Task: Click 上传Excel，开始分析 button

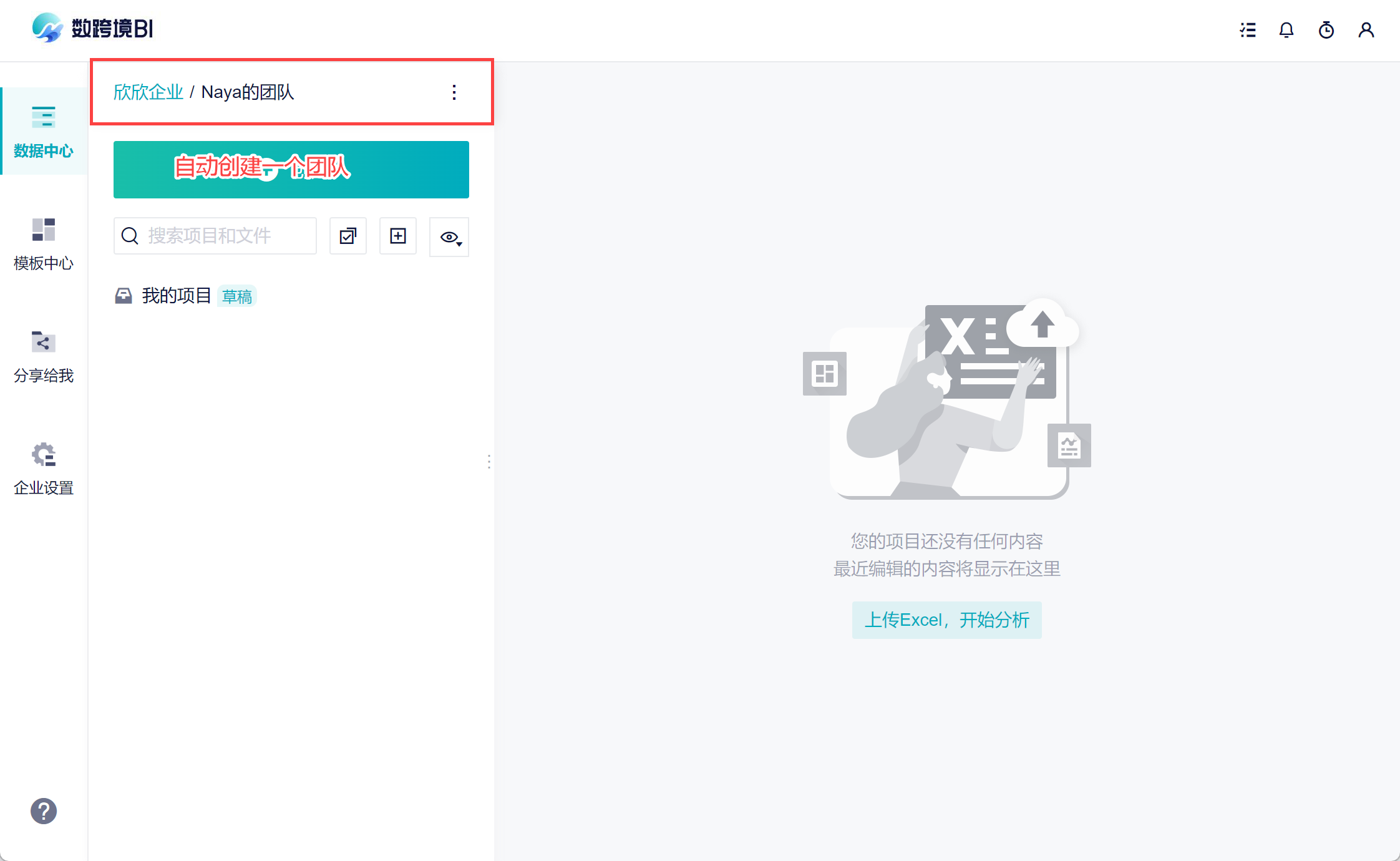Action: coord(947,620)
